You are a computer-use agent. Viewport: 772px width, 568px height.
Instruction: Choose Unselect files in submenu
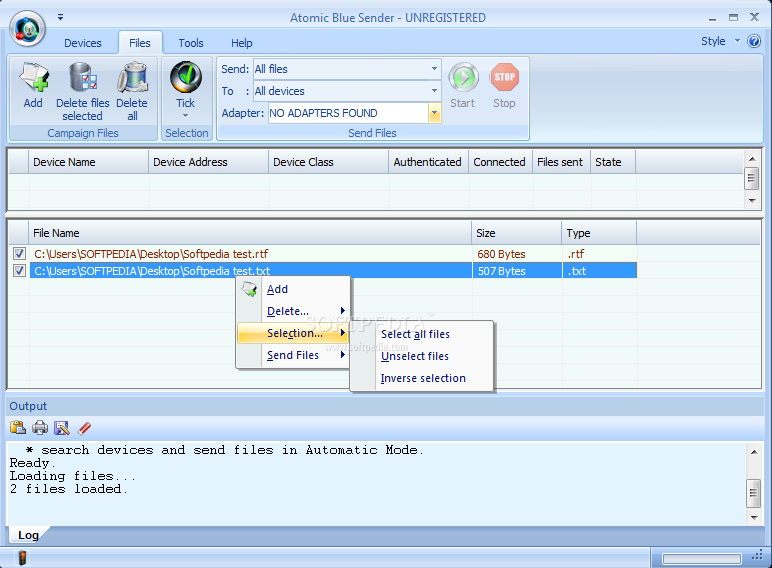pyautogui.click(x=422, y=356)
